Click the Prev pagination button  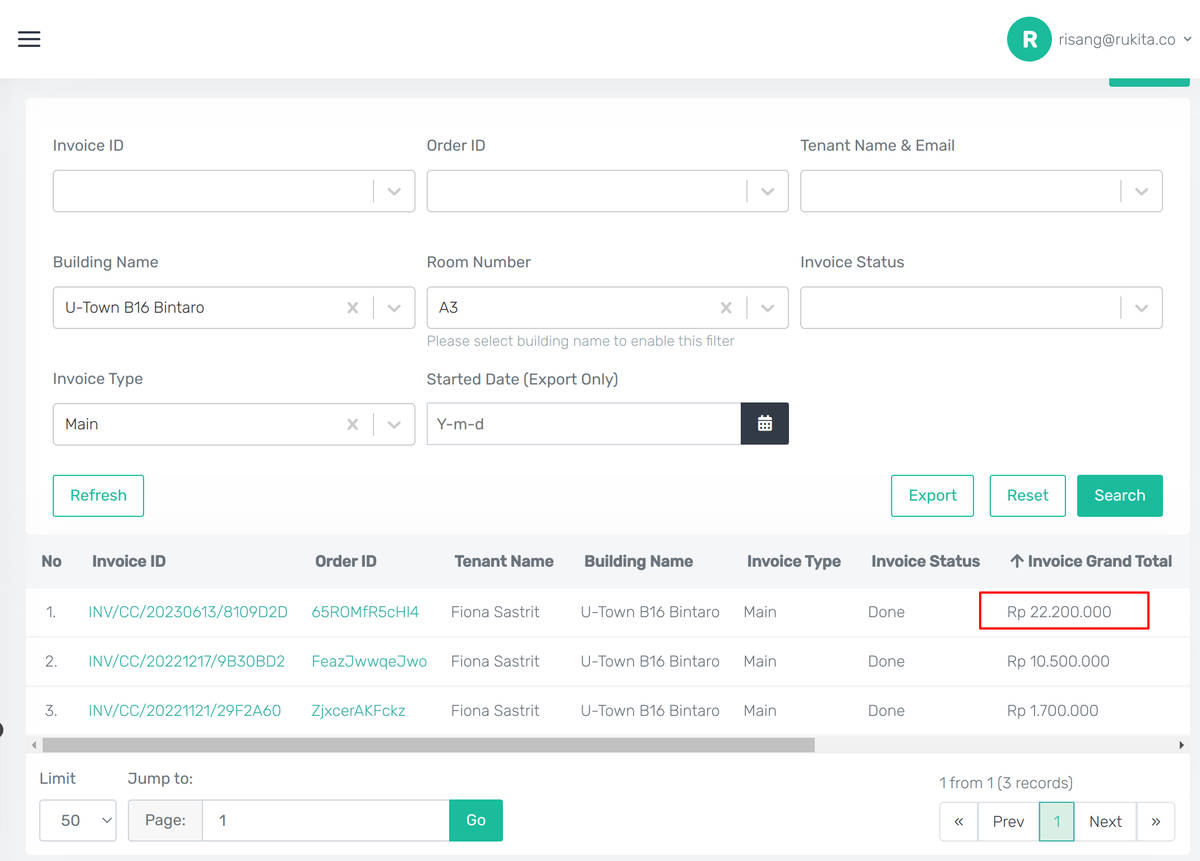(x=1008, y=821)
